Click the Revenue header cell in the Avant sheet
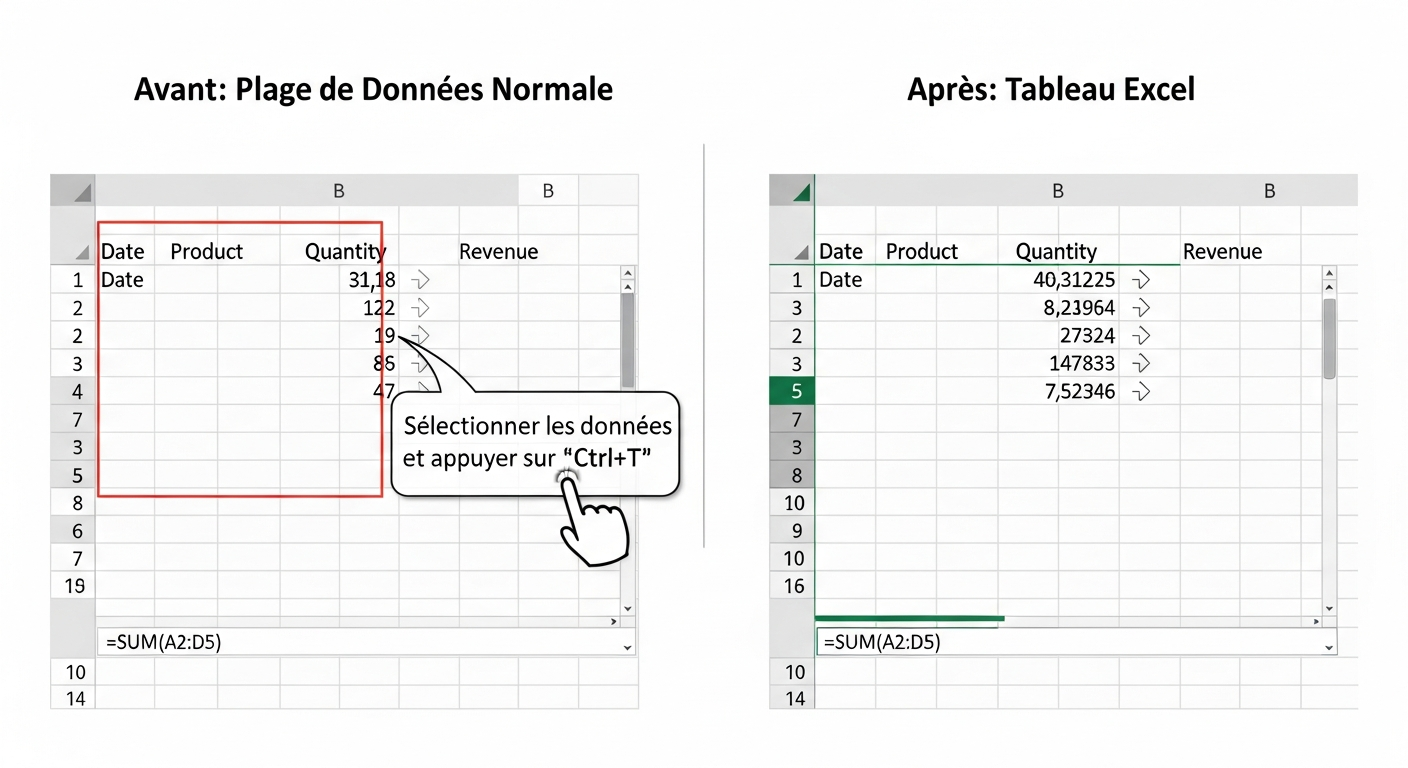Screen dimensions: 1408x768 point(498,252)
